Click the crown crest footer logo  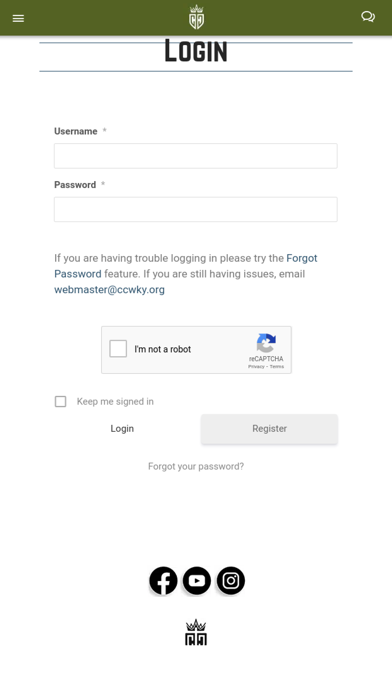(196, 632)
